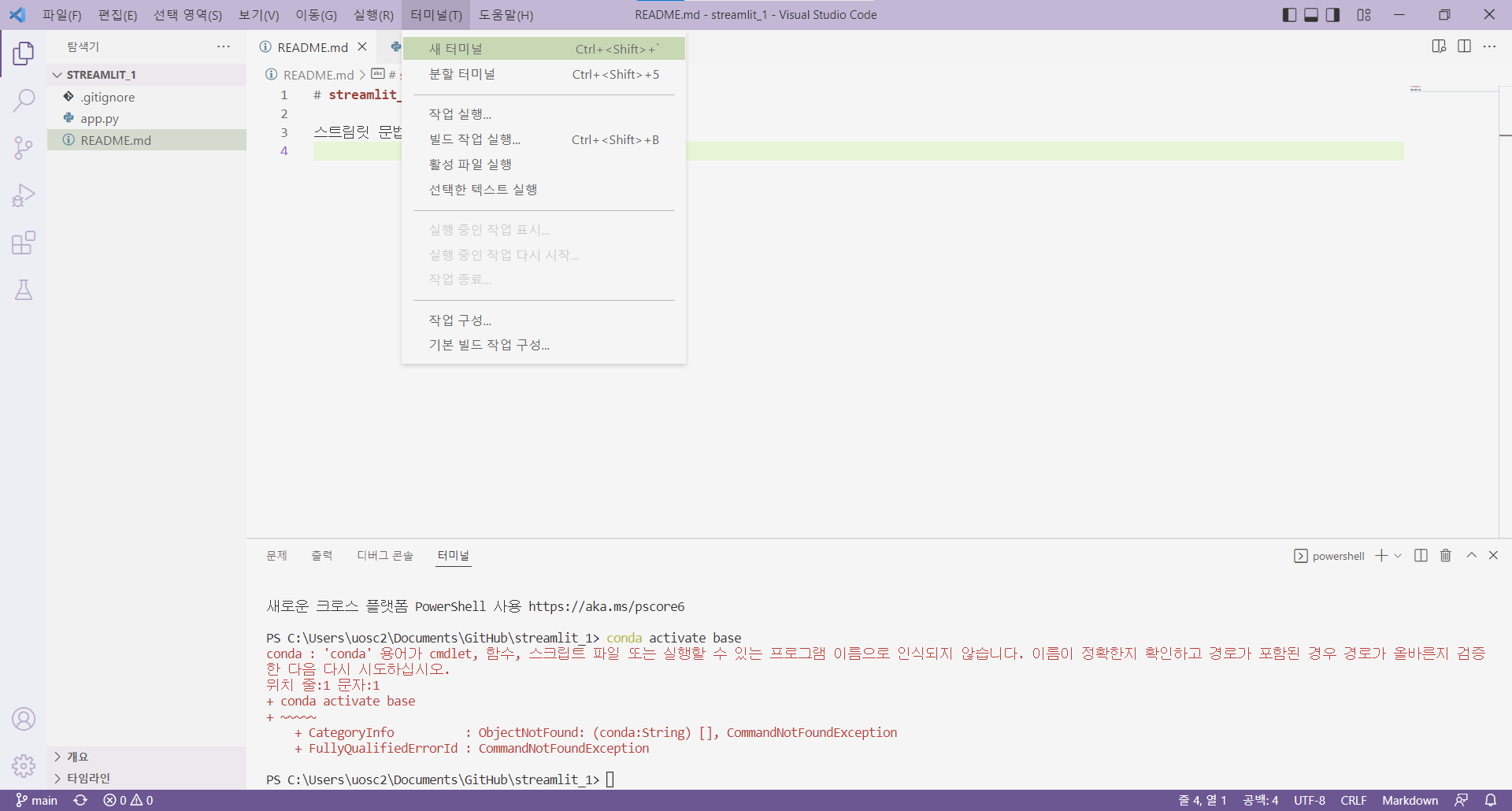1512x811 pixels.
Task: Go to line via 줄 4, 열 1
Action: click(1202, 800)
